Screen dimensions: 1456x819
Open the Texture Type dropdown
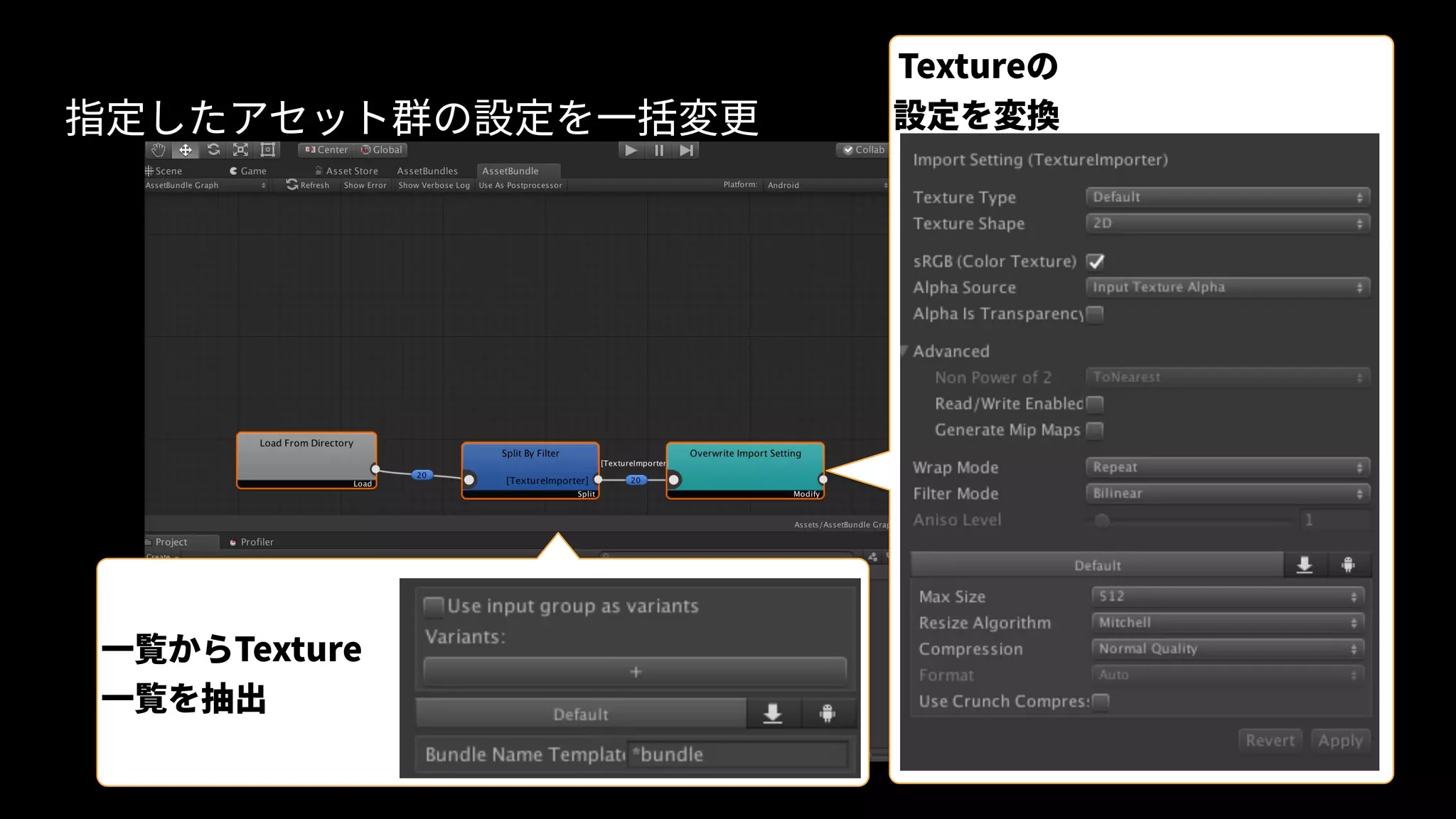tap(1227, 198)
